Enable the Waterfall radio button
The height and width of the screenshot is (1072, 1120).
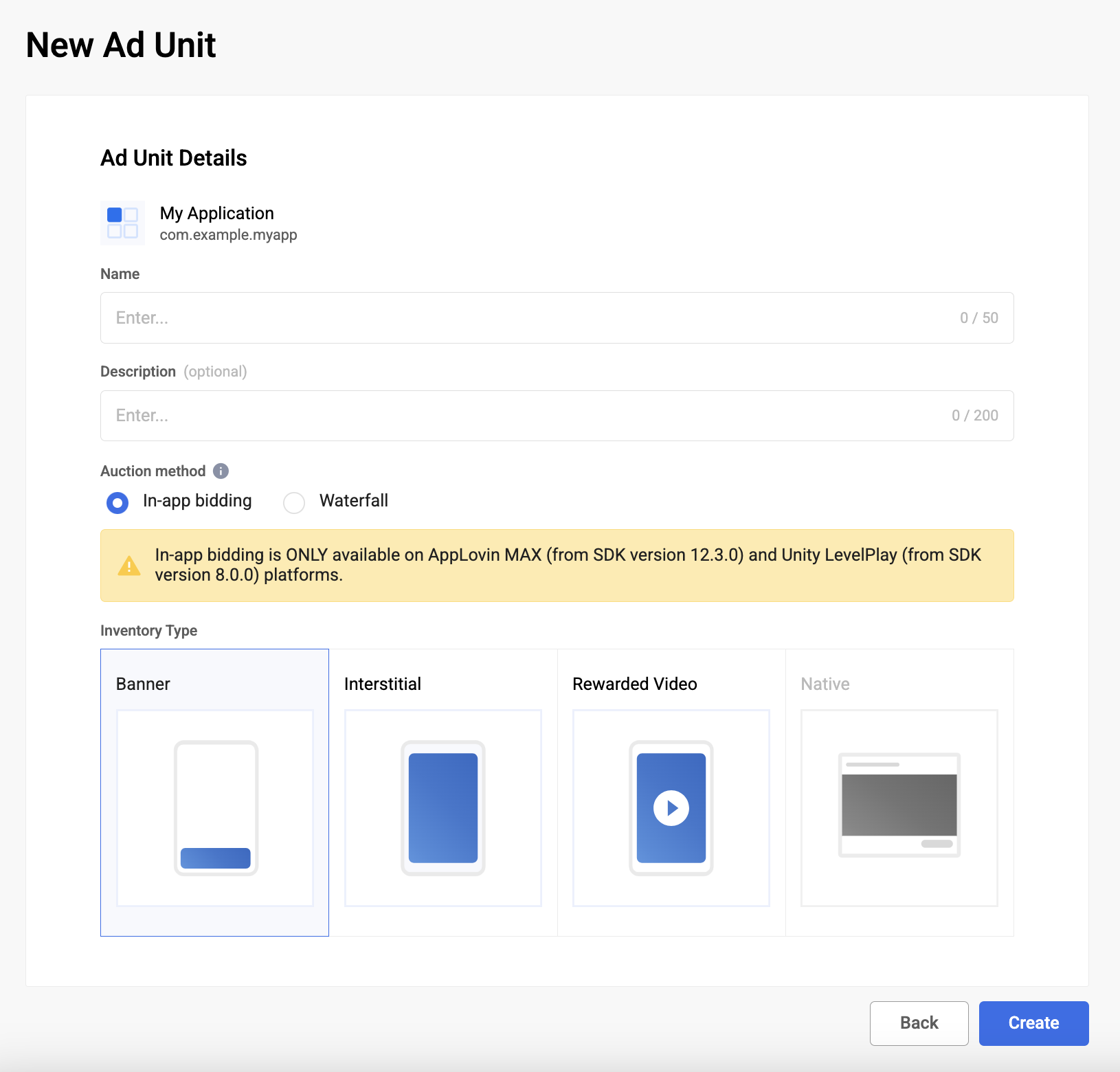click(x=294, y=502)
